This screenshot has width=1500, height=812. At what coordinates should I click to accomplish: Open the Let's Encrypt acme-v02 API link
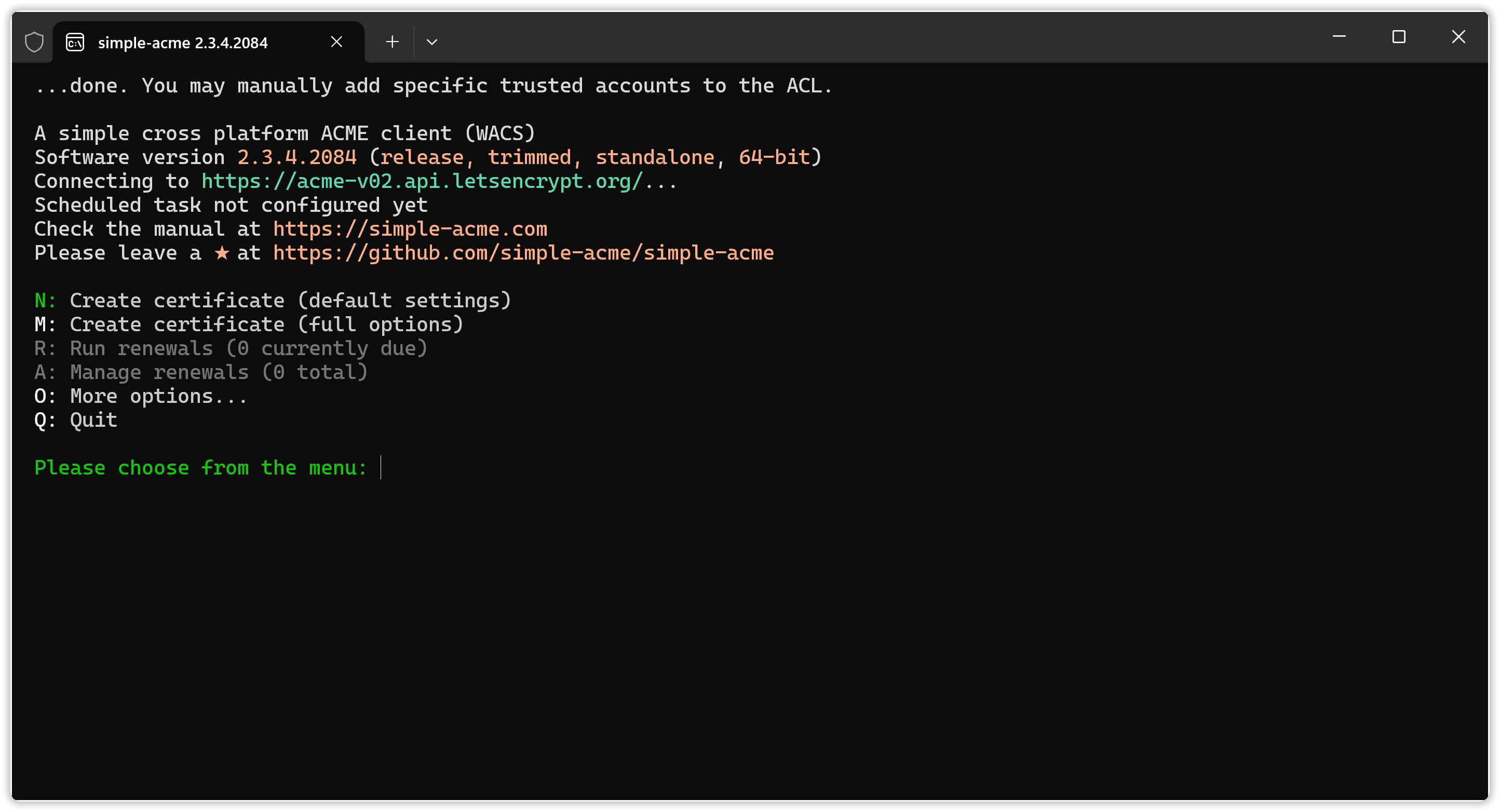point(422,182)
